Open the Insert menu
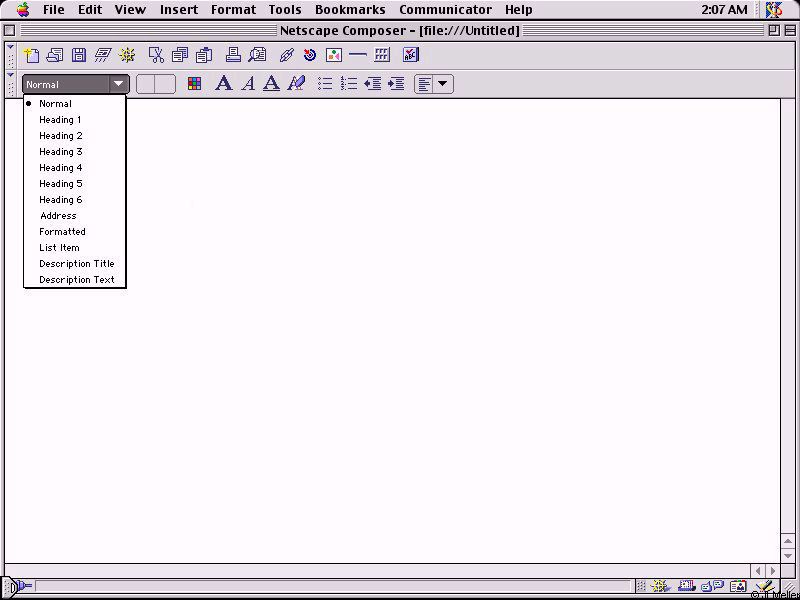This screenshot has width=800, height=600. click(179, 10)
